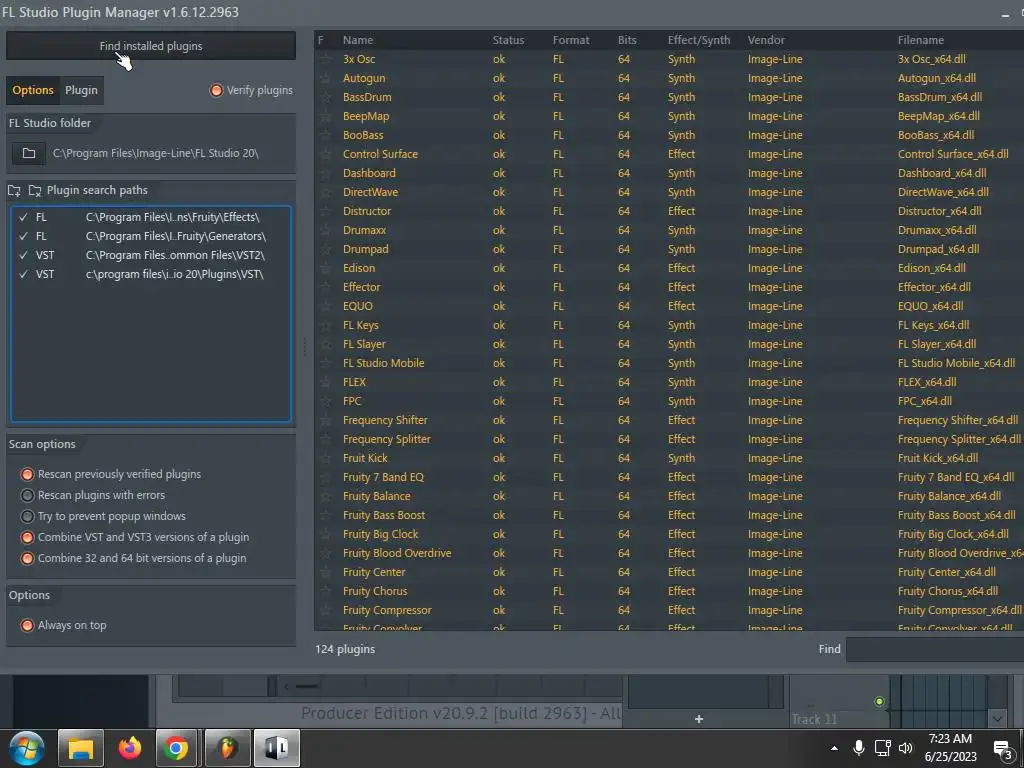Toggle favorite star for EQUO

click(325, 306)
